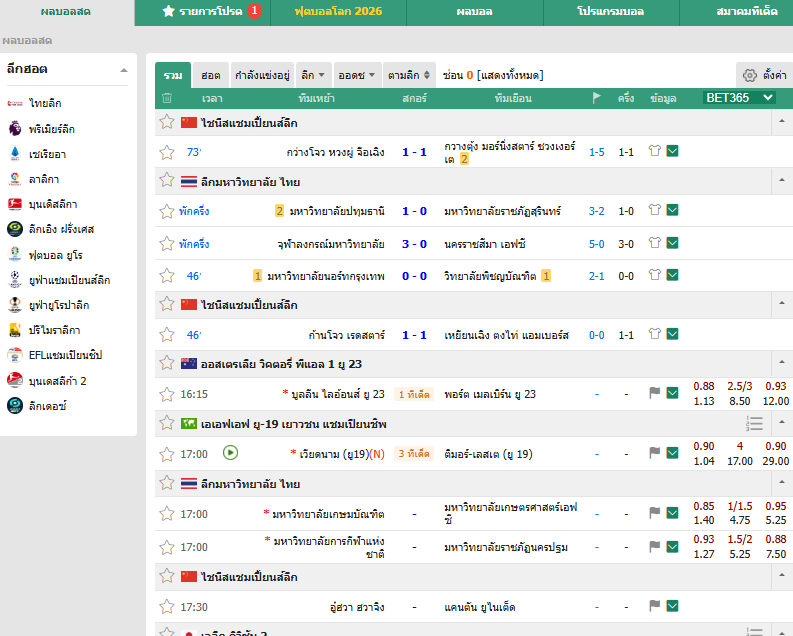This screenshot has width=793, height=636.
Task: Click the flag icon for มหาวิทยาลัยเกษมบัณฑิต match
Action: (x=654, y=513)
